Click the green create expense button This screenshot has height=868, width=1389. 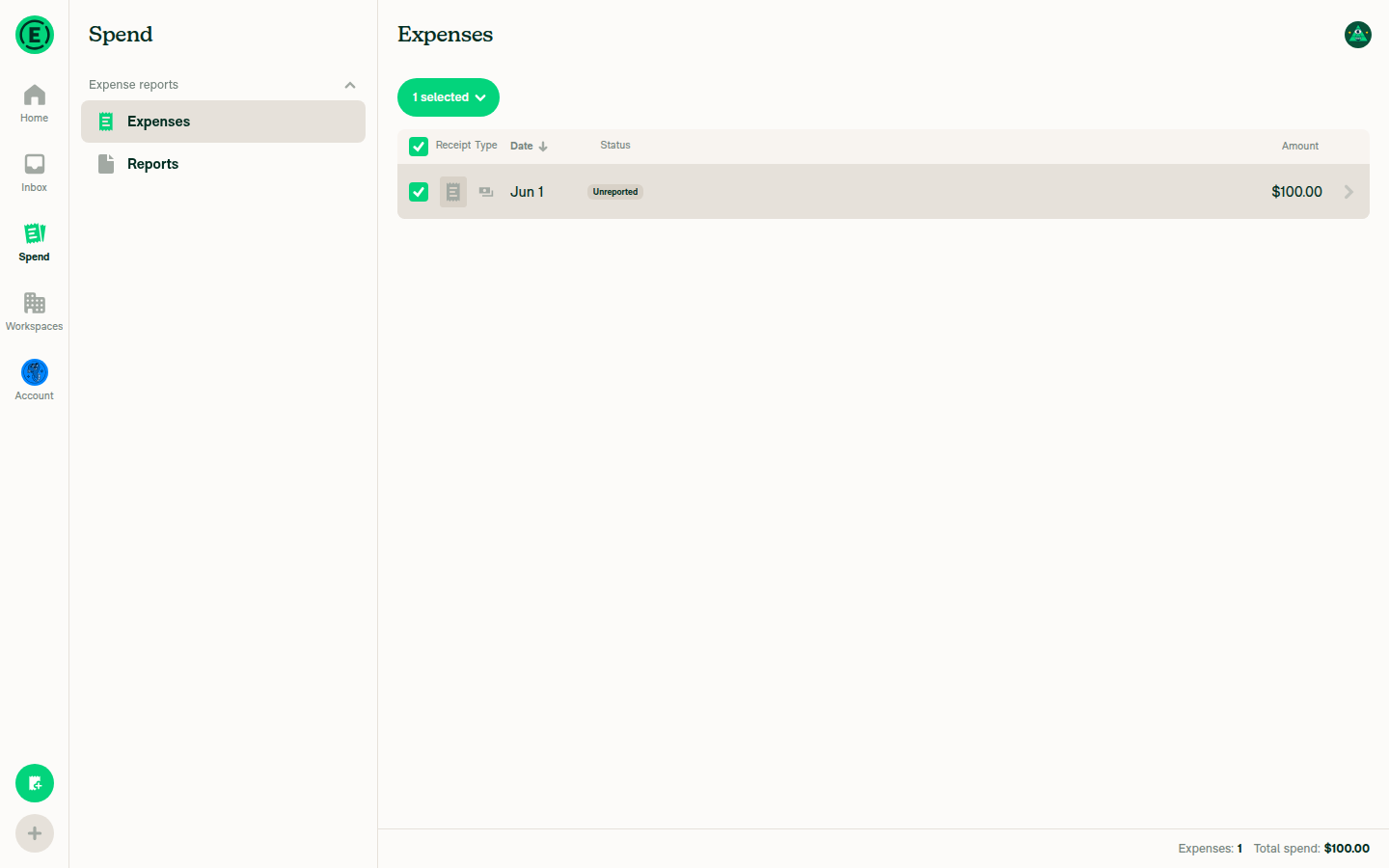point(35,783)
